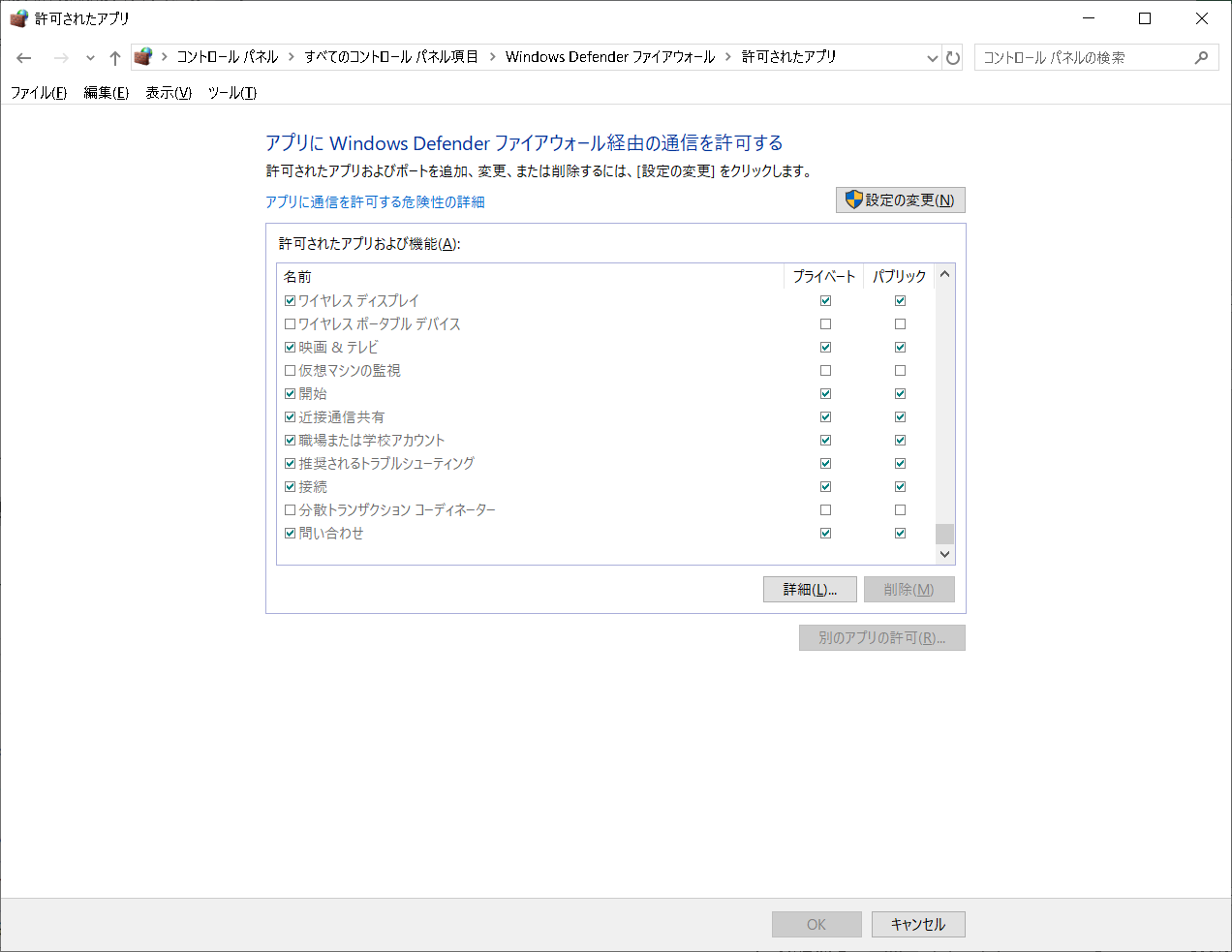This screenshot has height=952, width=1232.
Task: Toggle private checkbox for 分散トランザクション コーディネーター
Action: (825, 509)
